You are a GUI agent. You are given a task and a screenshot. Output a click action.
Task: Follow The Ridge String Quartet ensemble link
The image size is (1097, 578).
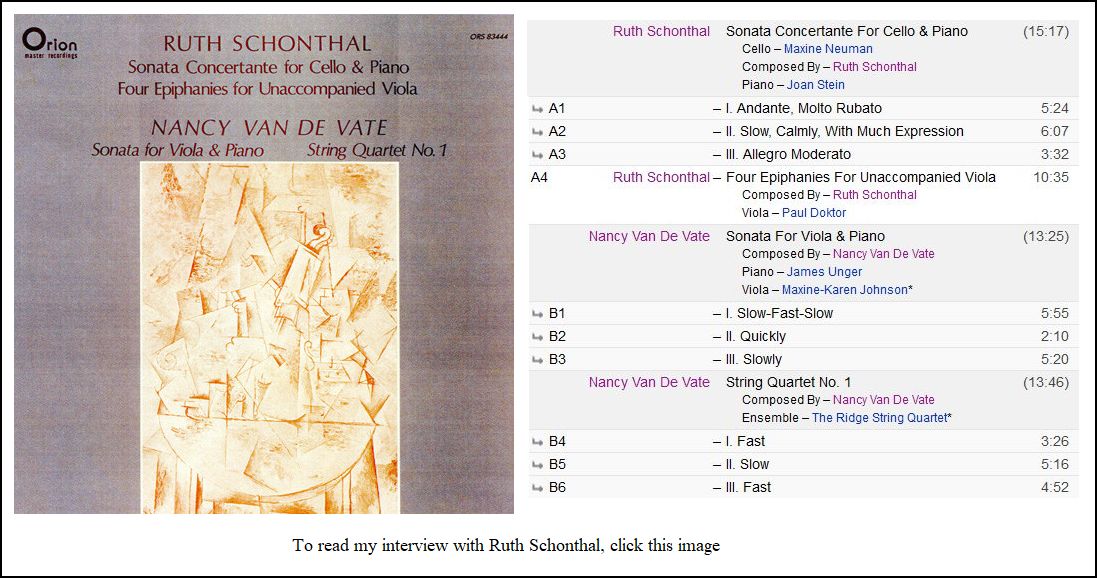tap(879, 418)
